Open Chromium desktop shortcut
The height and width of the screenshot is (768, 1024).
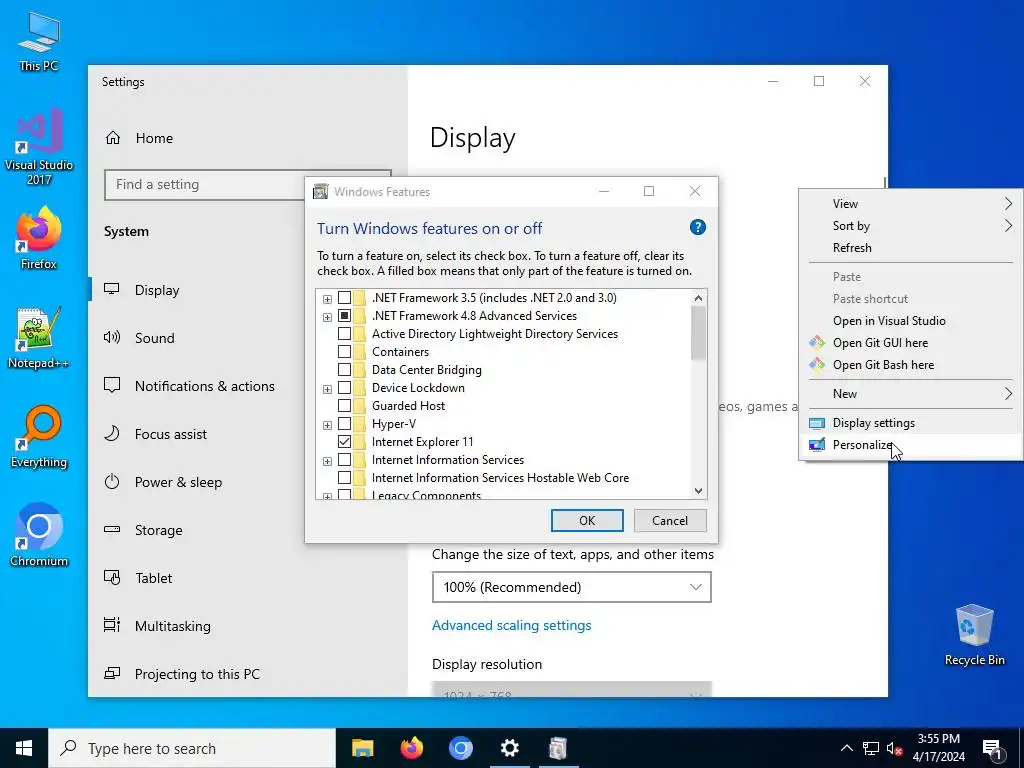click(x=39, y=536)
